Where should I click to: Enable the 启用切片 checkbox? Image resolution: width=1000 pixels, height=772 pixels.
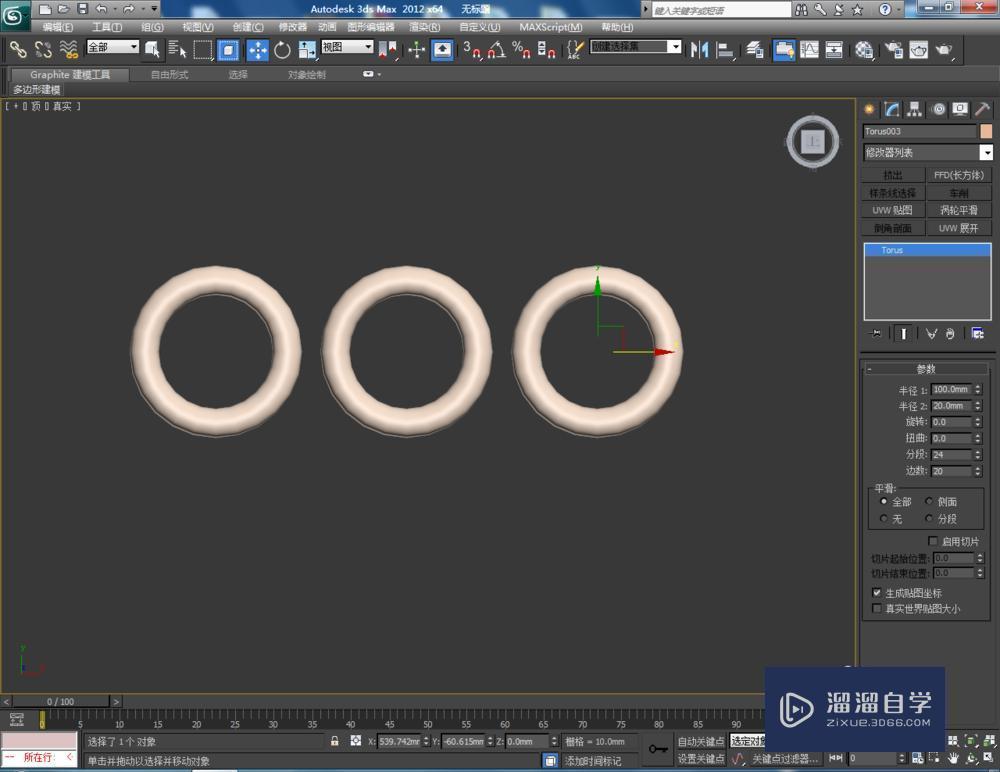(x=933, y=541)
